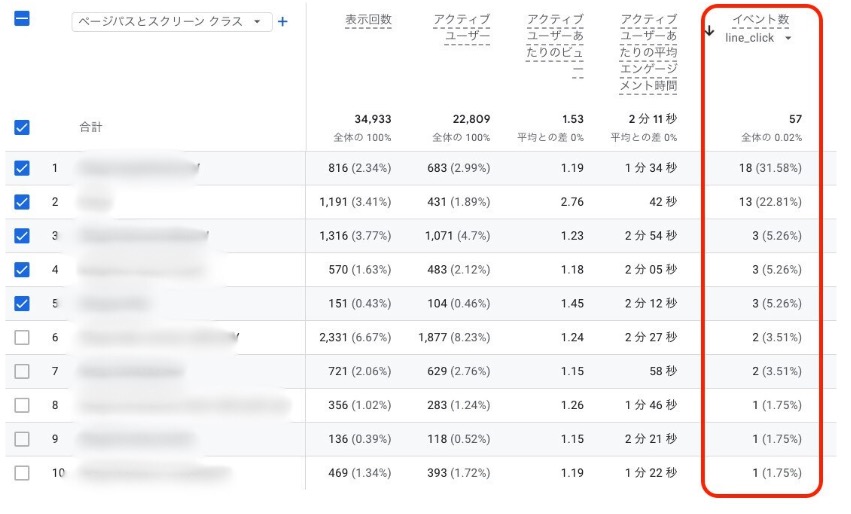Sort by 平均エンゲージメント時間 column header
This screenshot has height=514, width=851.
coord(648,53)
